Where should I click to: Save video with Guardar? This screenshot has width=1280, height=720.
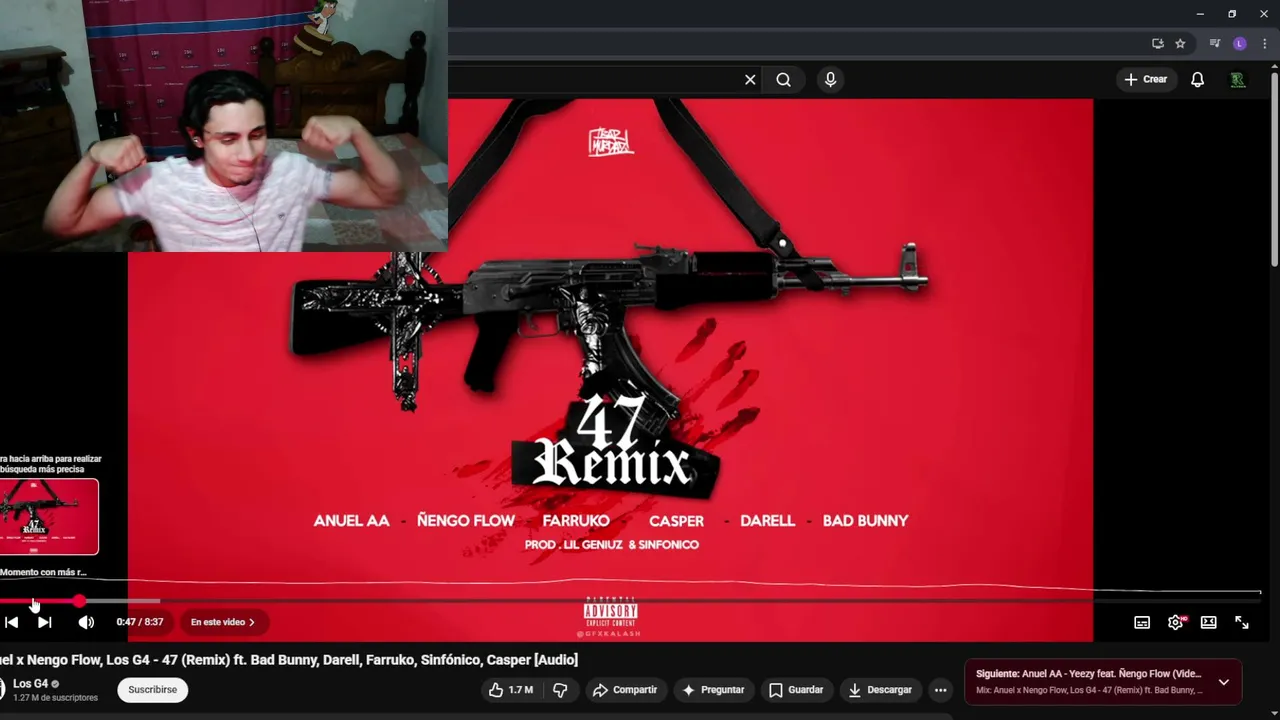(x=796, y=690)
